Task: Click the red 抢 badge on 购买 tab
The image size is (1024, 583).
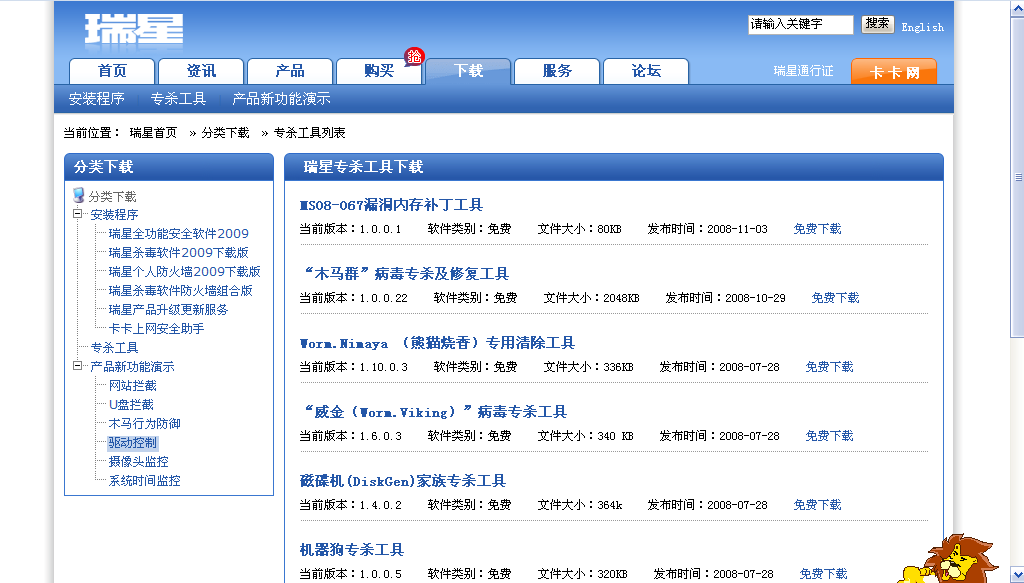Action: pyautogui.click(x=414, y=57)
